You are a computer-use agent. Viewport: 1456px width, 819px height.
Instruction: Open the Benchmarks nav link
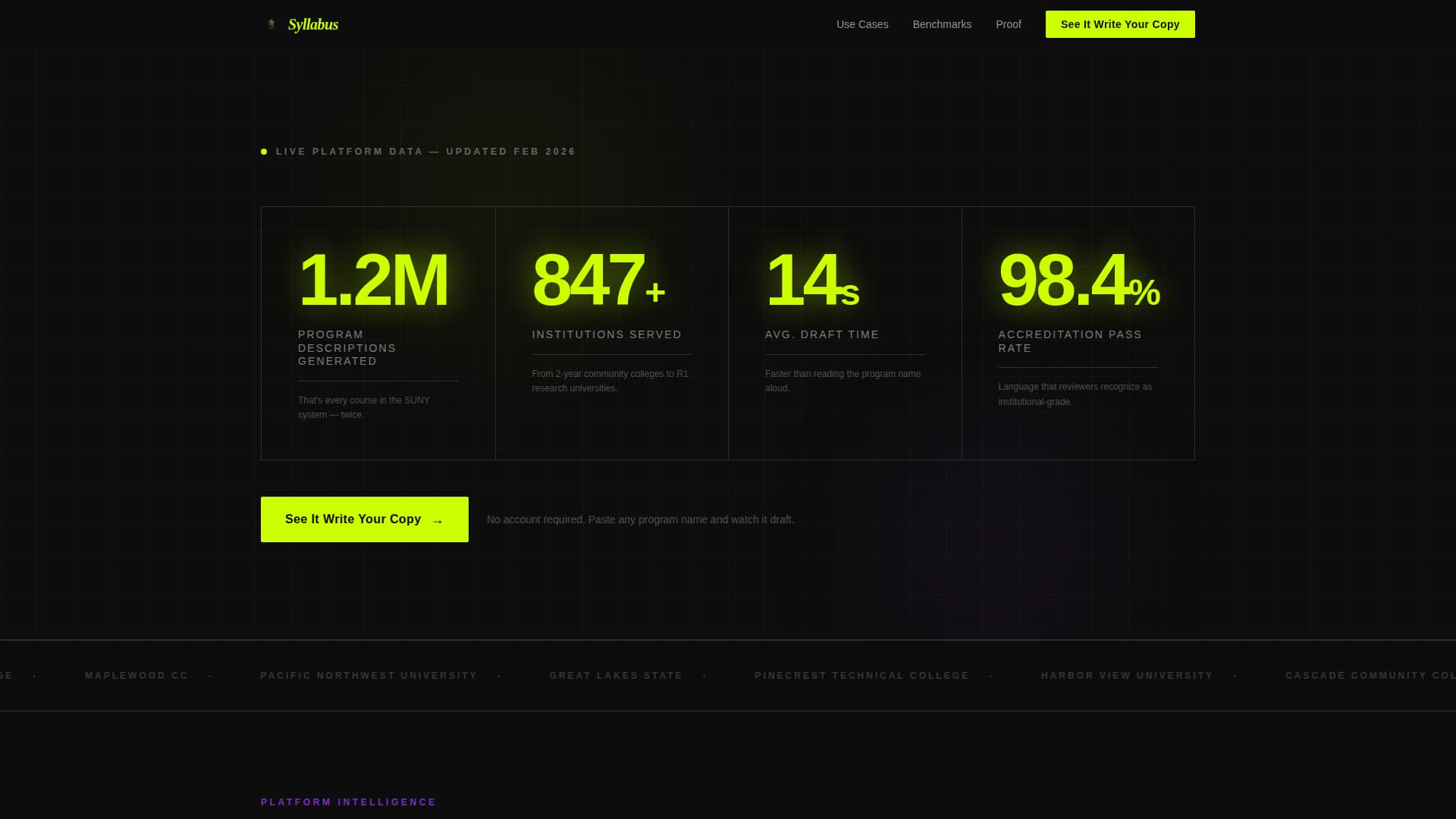pyautogui.click(x=942, y=24)
